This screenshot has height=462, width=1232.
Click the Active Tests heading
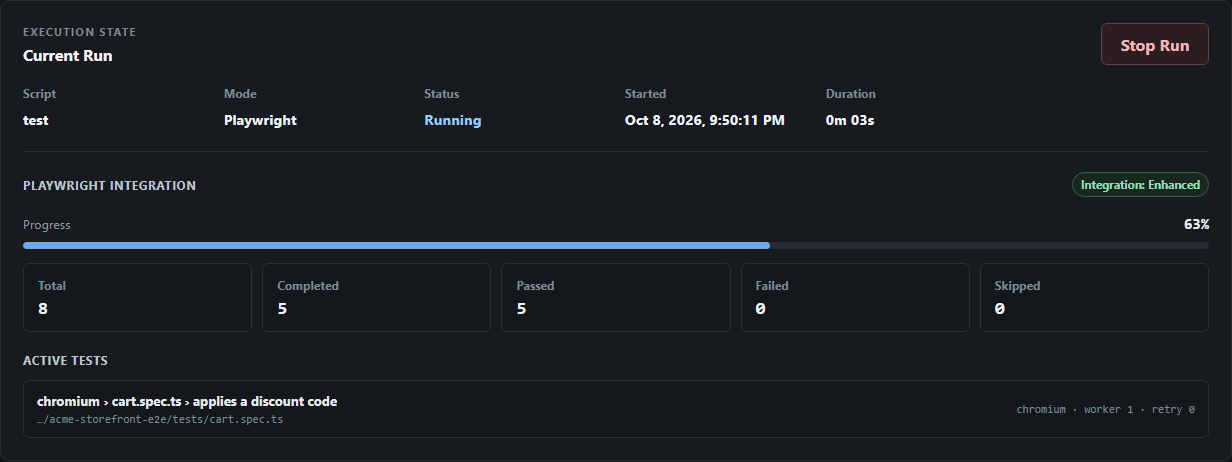pos(65,360)
